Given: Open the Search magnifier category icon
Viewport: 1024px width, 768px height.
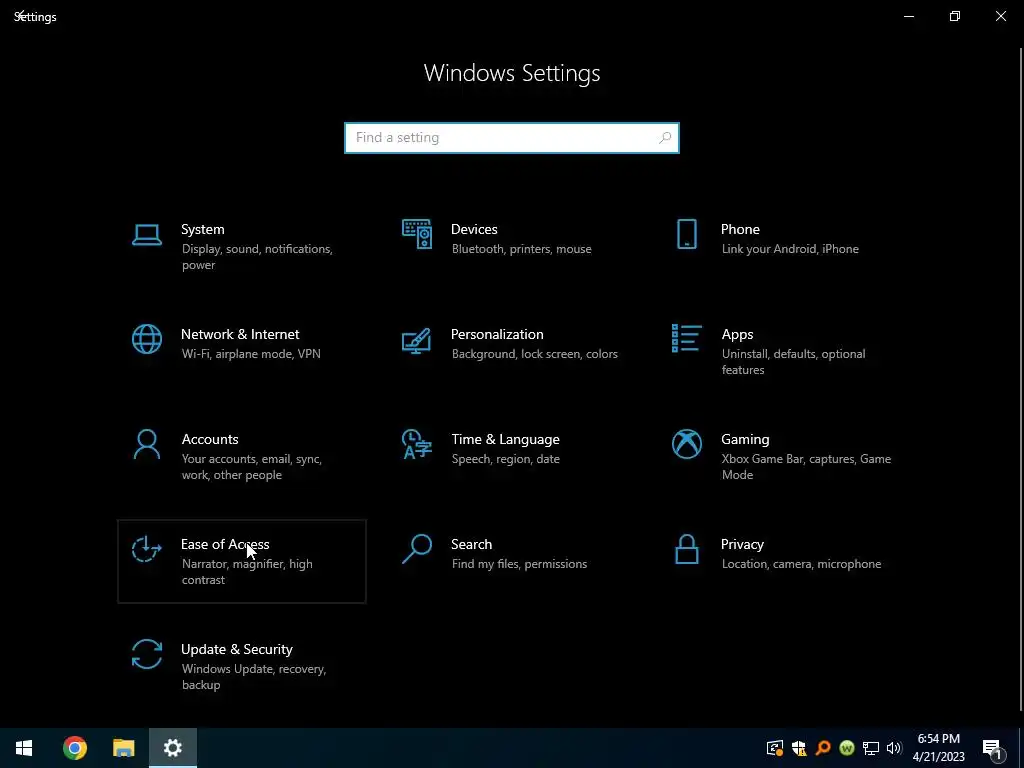Looking at the screenshot, I should coord(417,549).
